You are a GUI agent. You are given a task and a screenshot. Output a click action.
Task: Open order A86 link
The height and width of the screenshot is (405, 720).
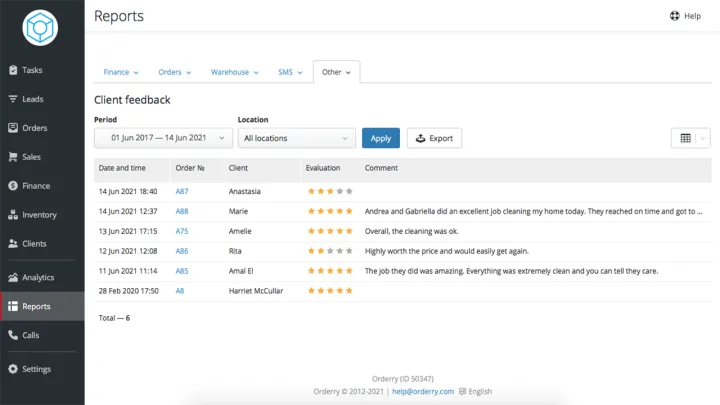182,251
